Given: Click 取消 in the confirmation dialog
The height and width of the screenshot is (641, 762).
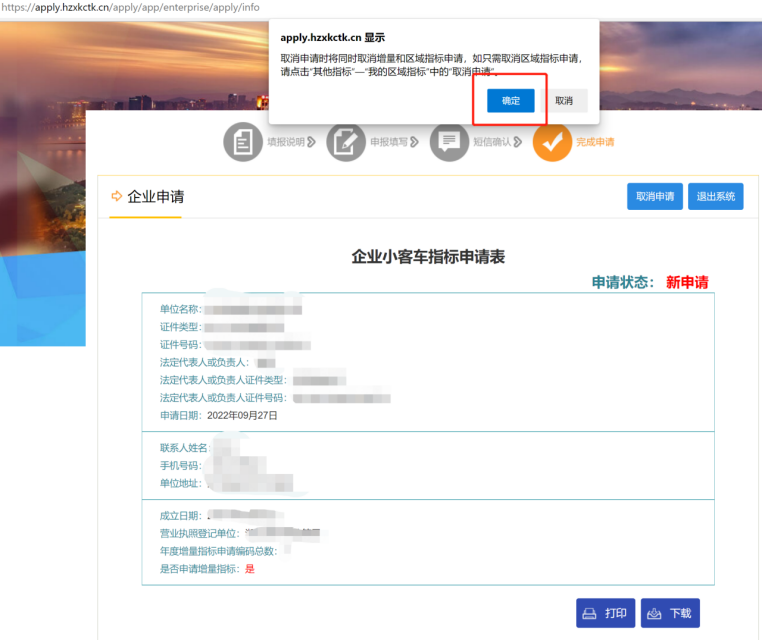Looking at the screenshot, I should click(x=564, y=101).
